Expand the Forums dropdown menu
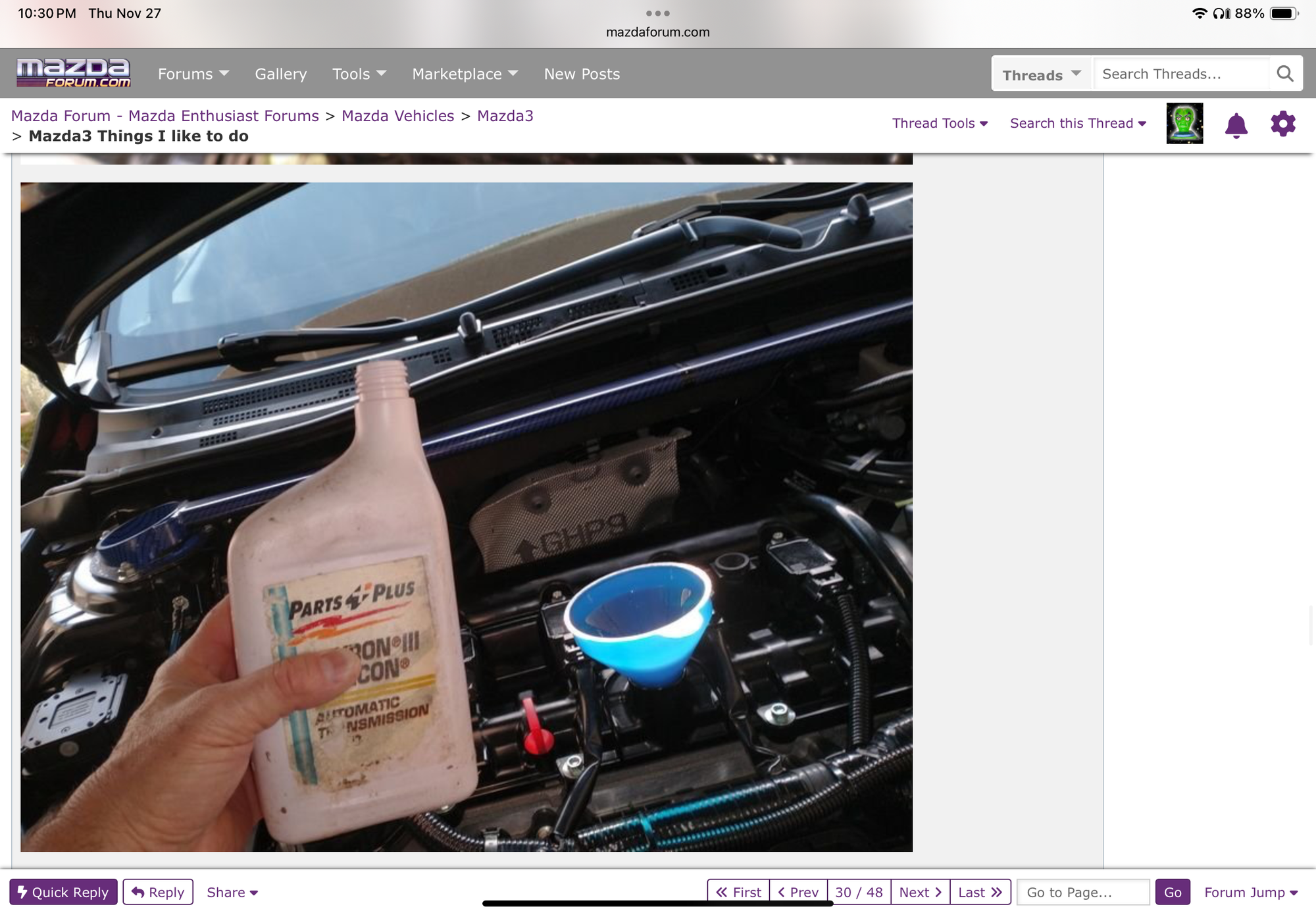1316x915 pixels. pyautogui.click(x=193, y=74)
